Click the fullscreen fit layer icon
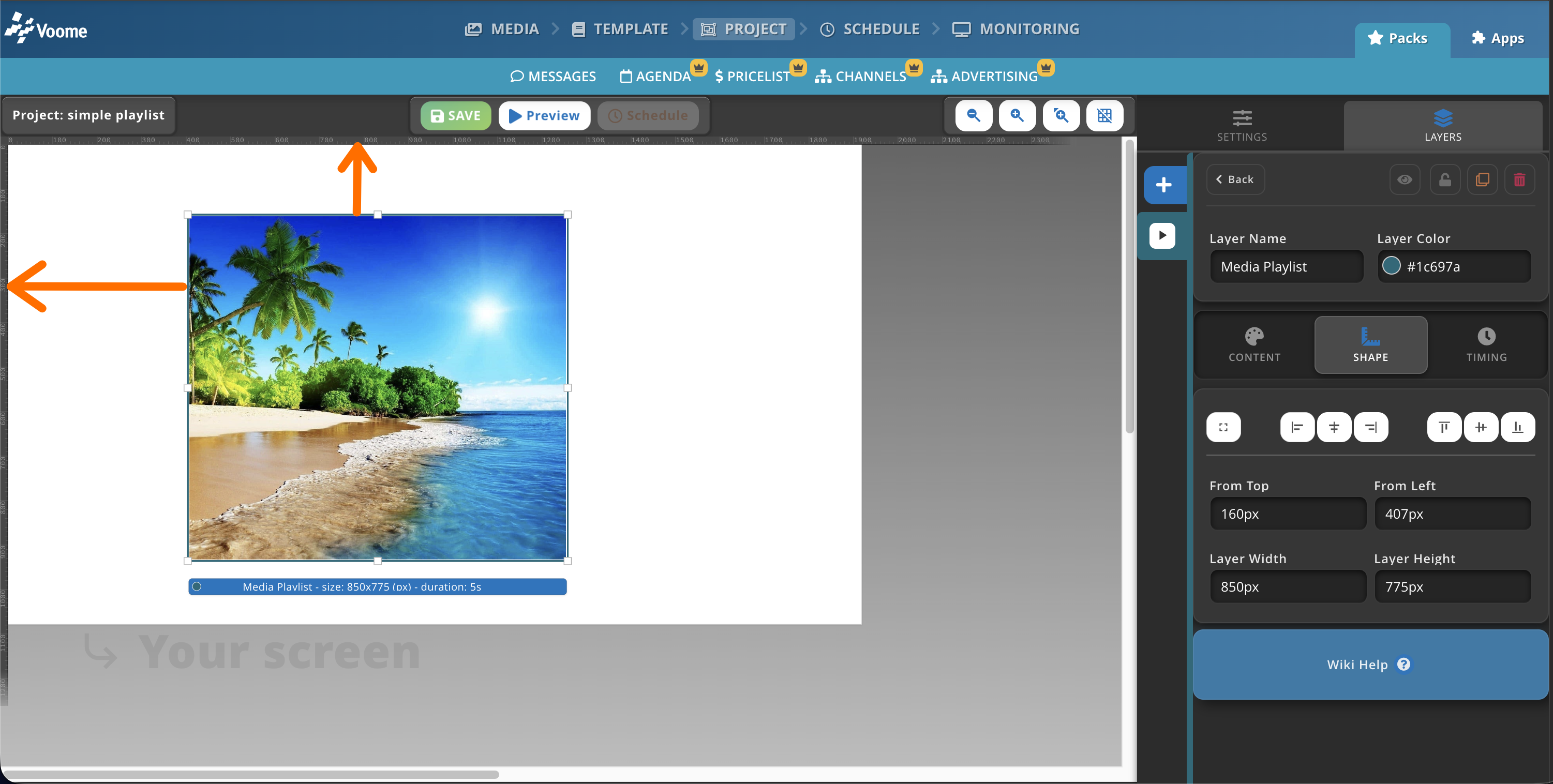 (1223, 427)
